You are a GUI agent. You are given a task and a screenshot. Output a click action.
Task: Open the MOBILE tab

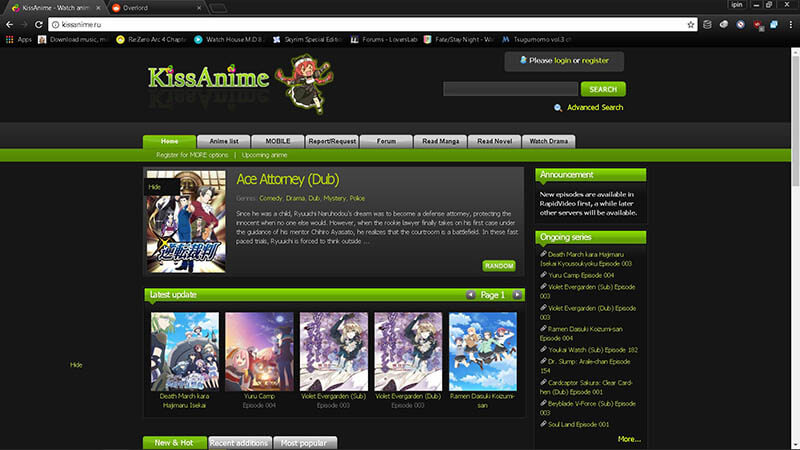tap(278, 141)
